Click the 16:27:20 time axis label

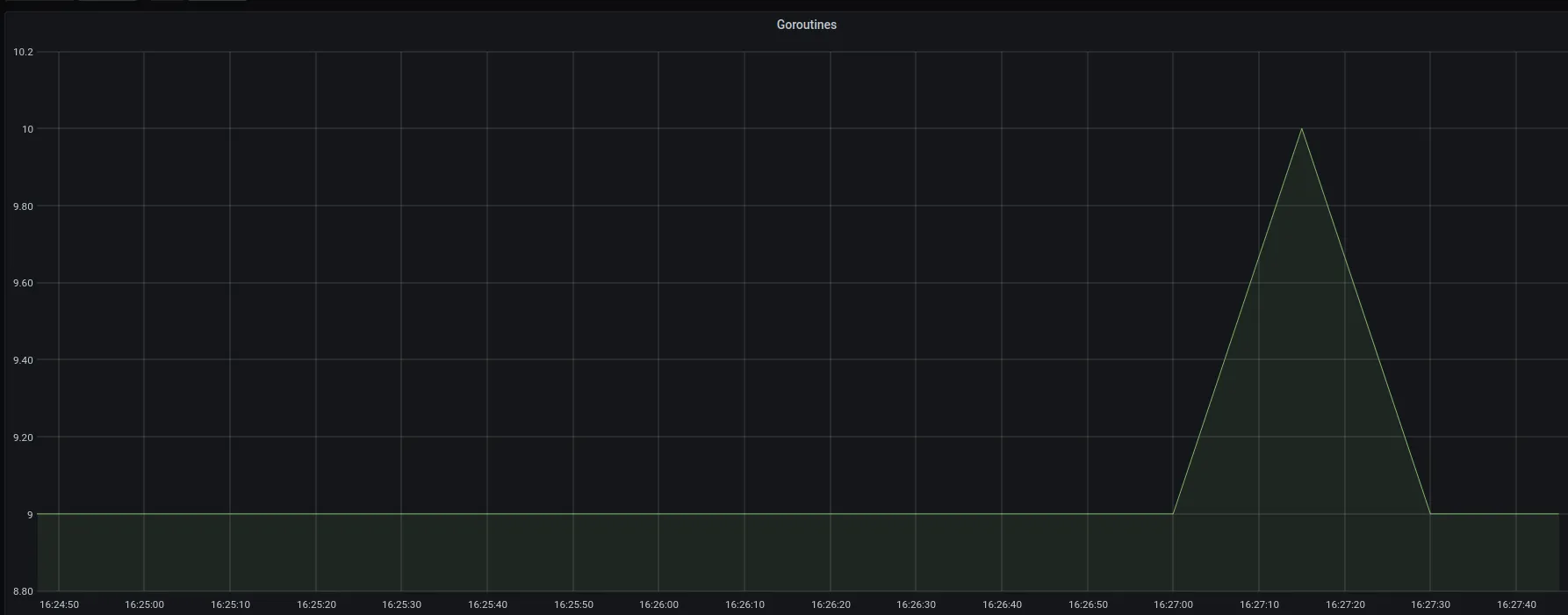[1345, 604]
